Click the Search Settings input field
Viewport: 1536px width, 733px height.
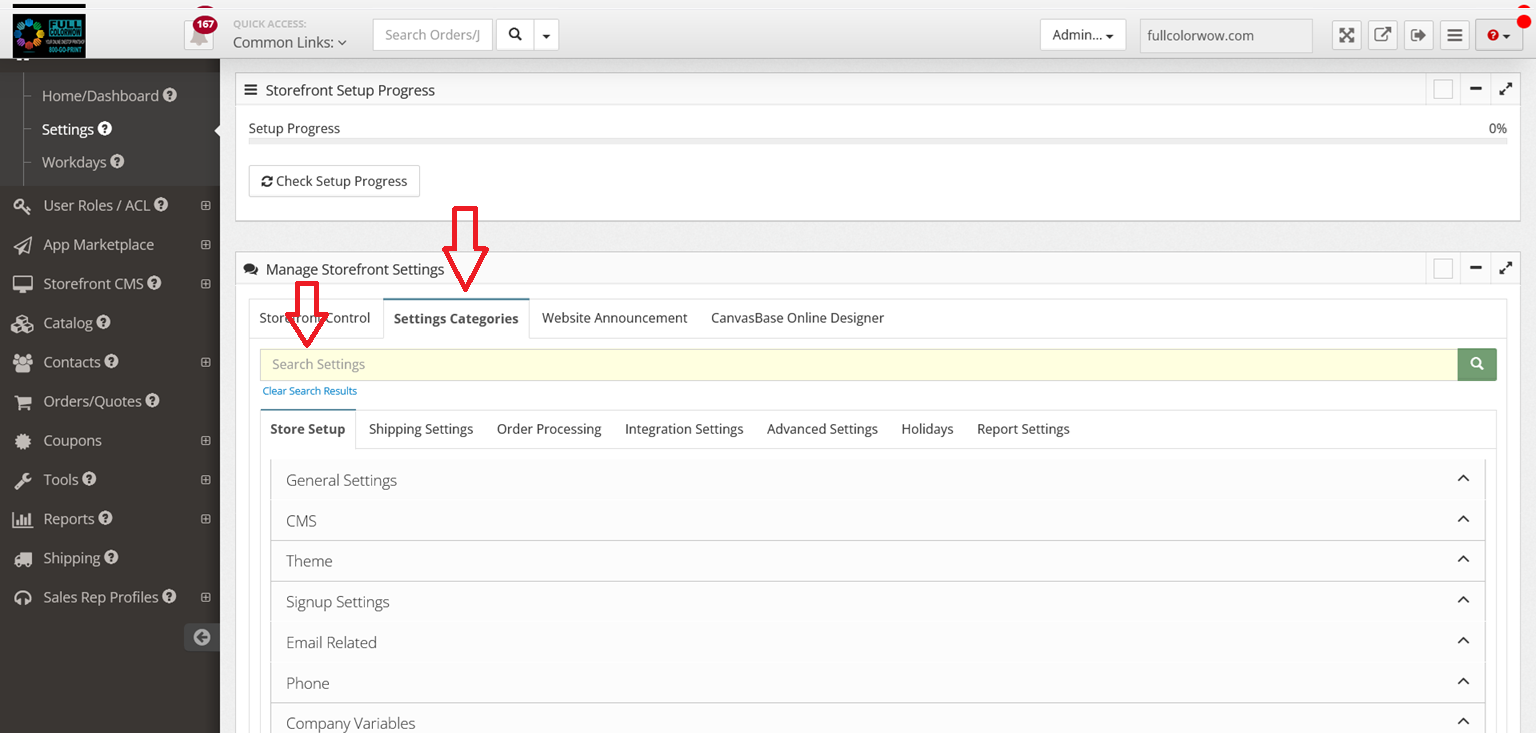pyautogui.click(x=858, y=364)
